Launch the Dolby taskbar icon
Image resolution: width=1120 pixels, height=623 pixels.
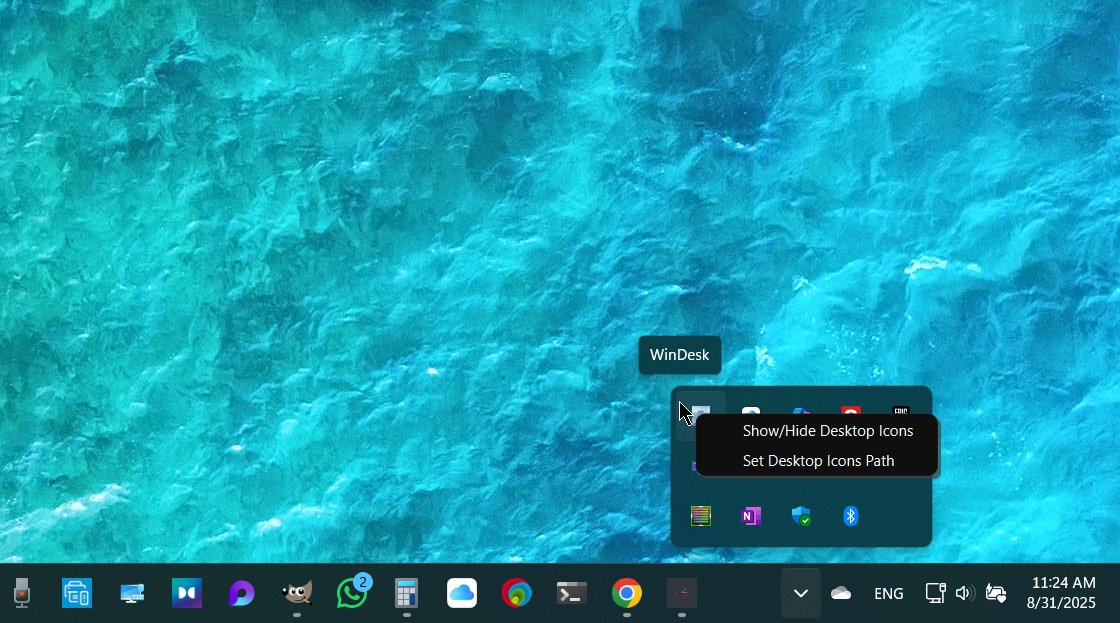tap(187, 593)
